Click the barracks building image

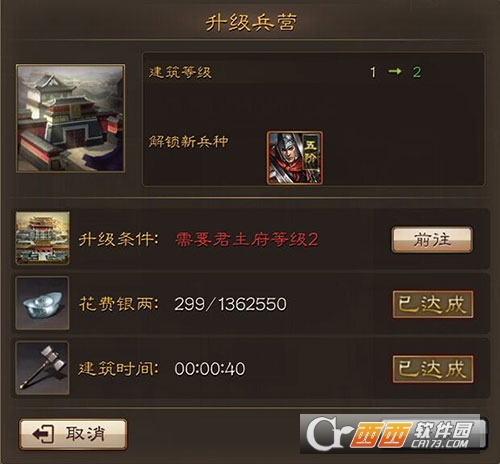[x=71, y=118]
